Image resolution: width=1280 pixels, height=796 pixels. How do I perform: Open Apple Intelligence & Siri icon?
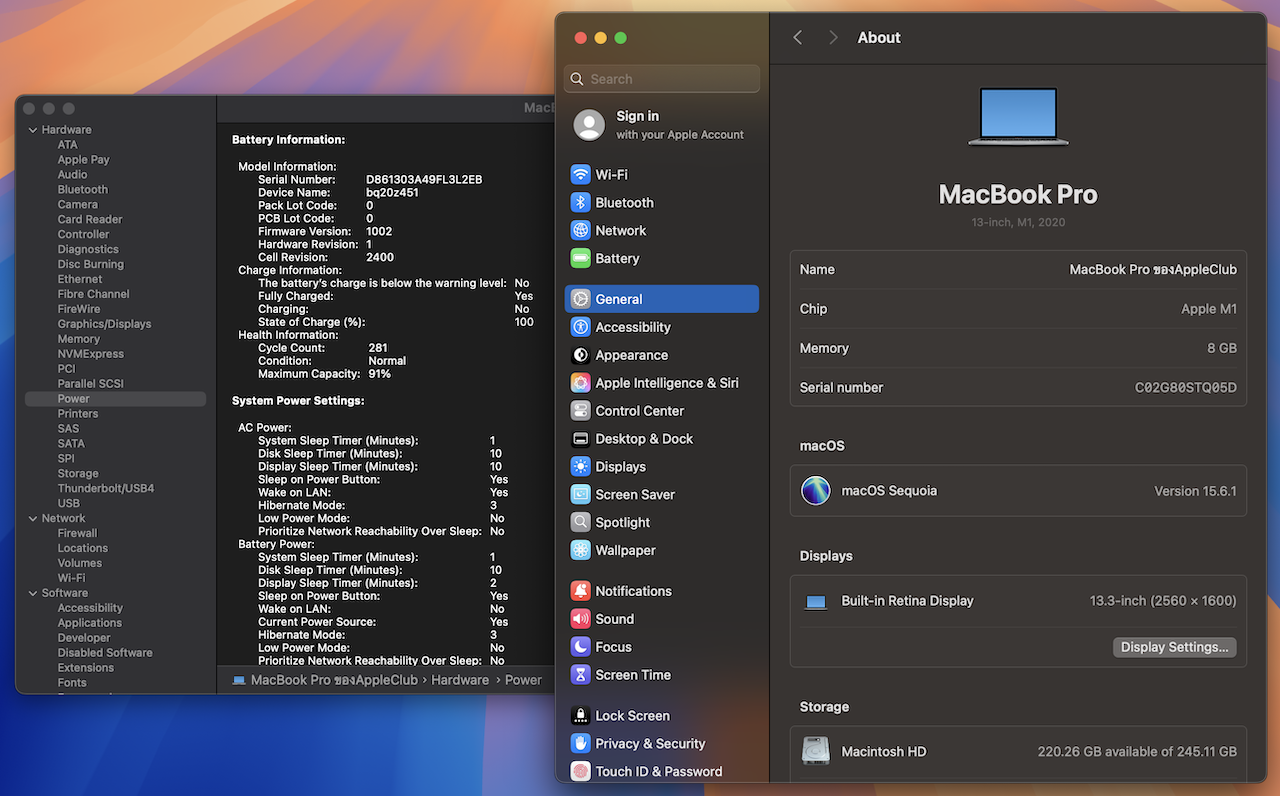click(x=580, y=383)
